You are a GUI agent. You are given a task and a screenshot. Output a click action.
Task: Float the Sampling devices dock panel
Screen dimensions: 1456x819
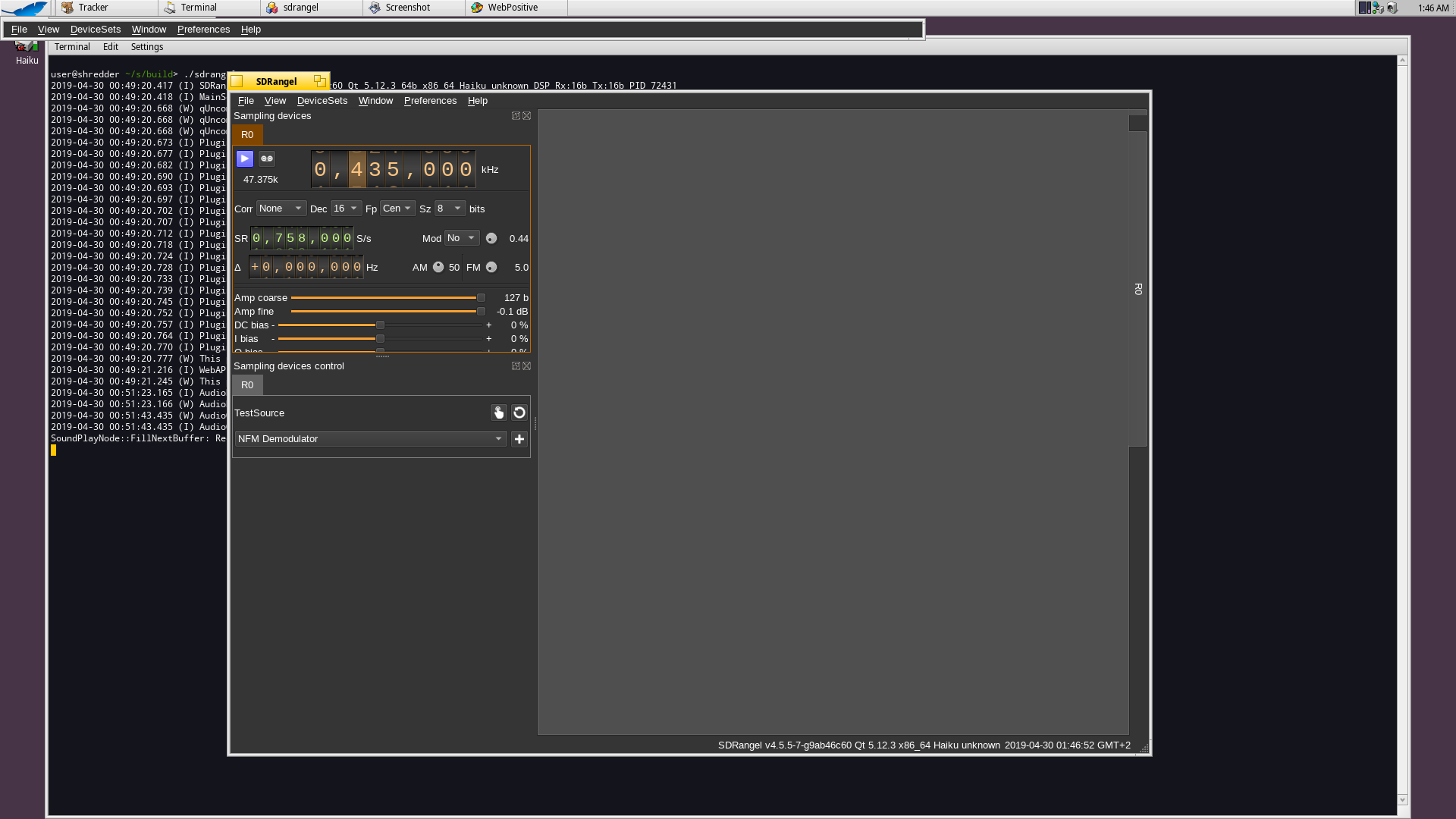coord(516,116)
